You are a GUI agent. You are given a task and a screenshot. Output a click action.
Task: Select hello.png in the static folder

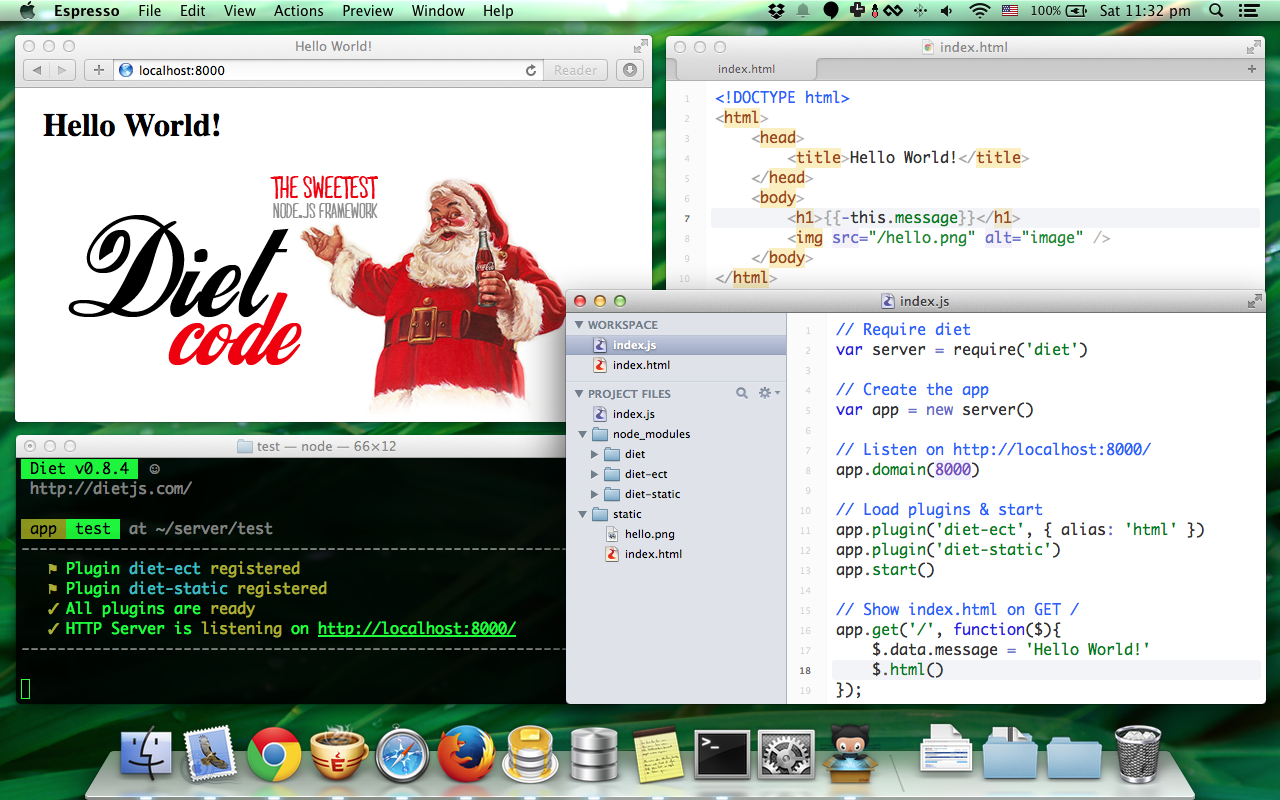coord(677,534)
